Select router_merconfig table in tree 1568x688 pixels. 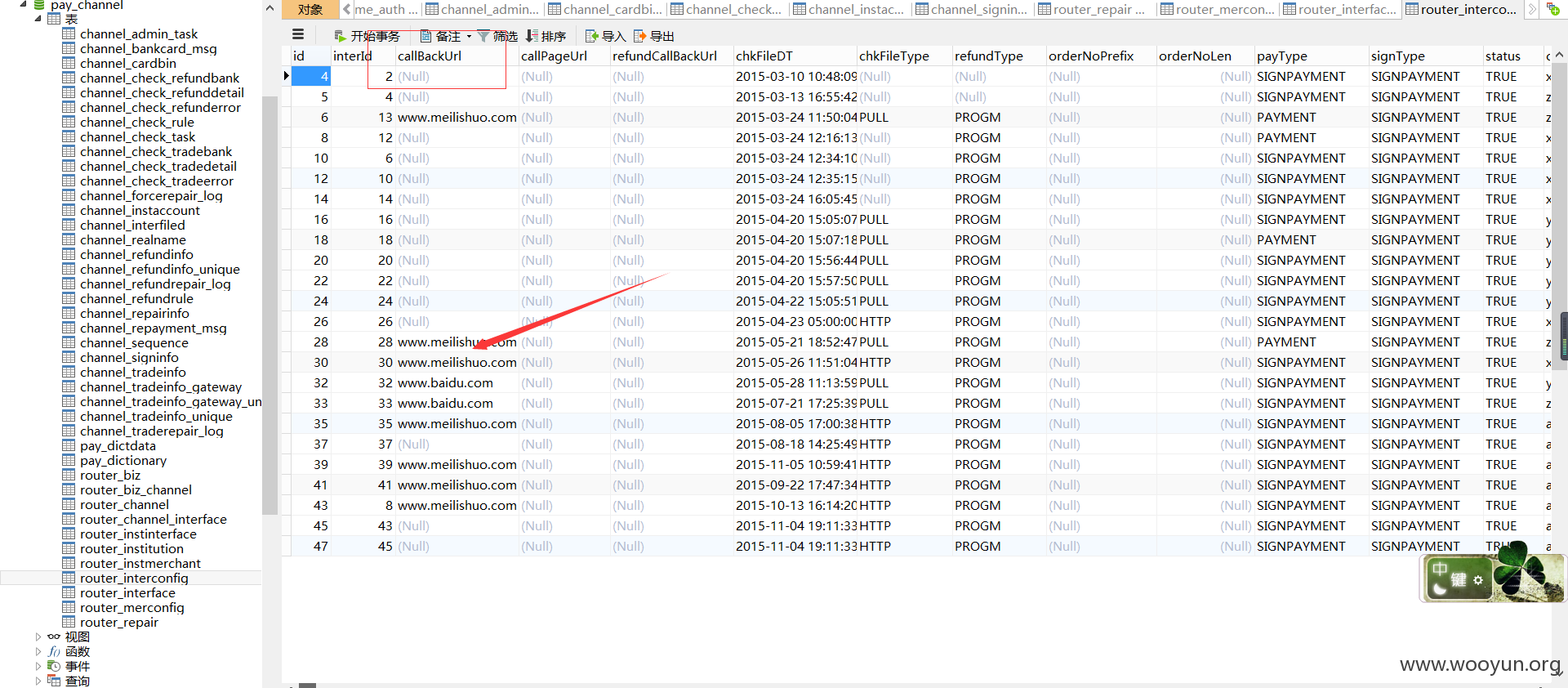point(131,607)
